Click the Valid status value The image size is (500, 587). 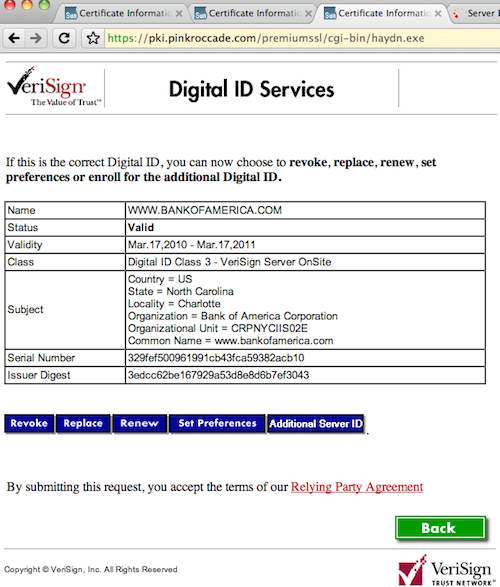point(141,227)
